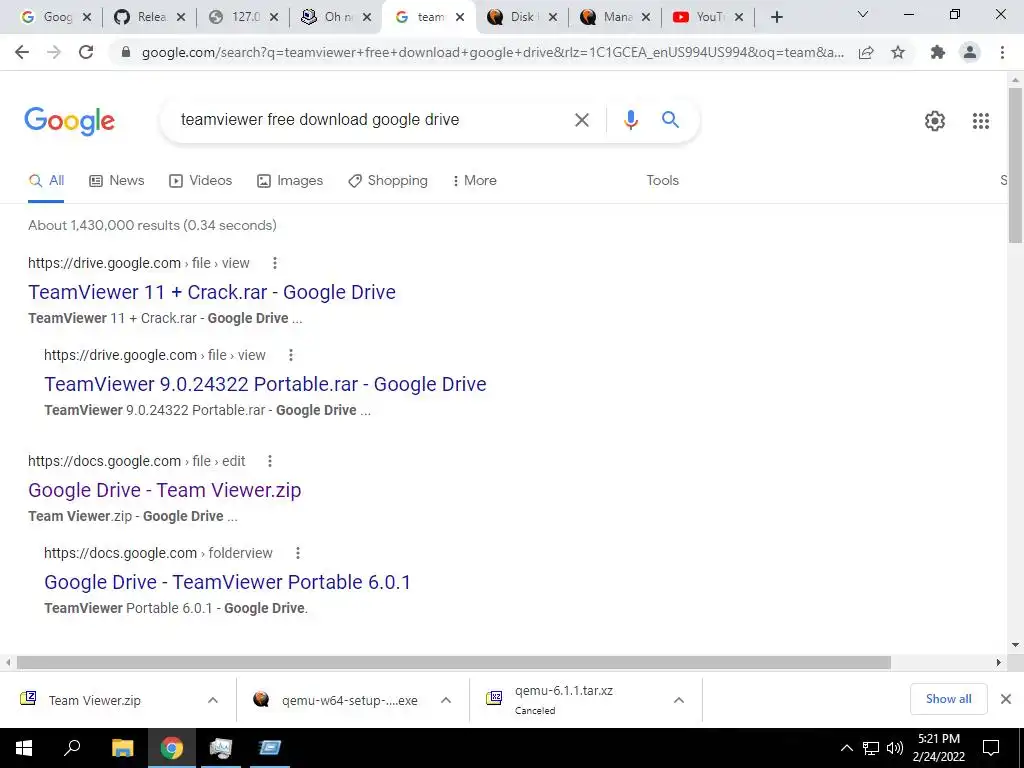Close the downloads bar
This screenshot has width=1024, height=768.
tap(1006, 699)
